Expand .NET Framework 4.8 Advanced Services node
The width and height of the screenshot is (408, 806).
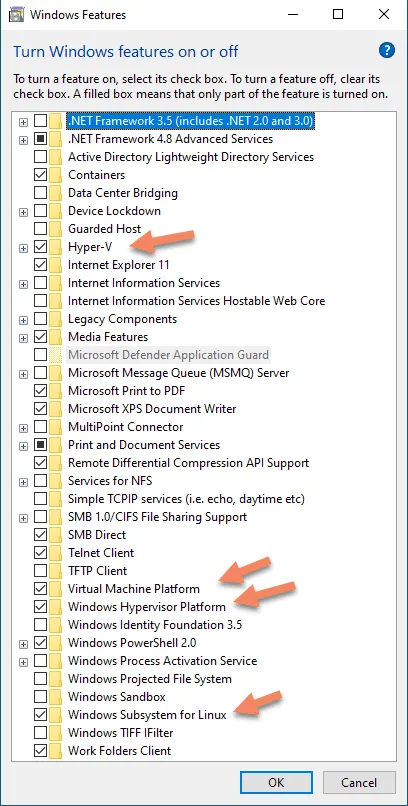point(23,140)
